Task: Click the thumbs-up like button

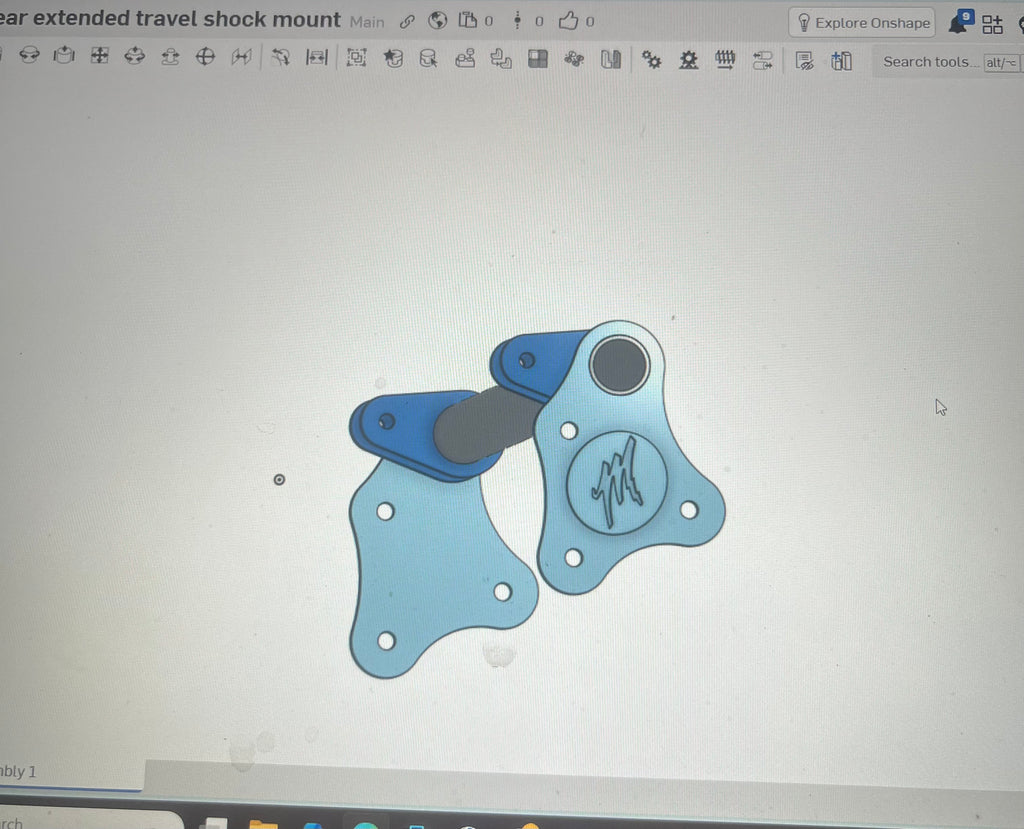Action: pyautogui.click(x=568, y=21)
